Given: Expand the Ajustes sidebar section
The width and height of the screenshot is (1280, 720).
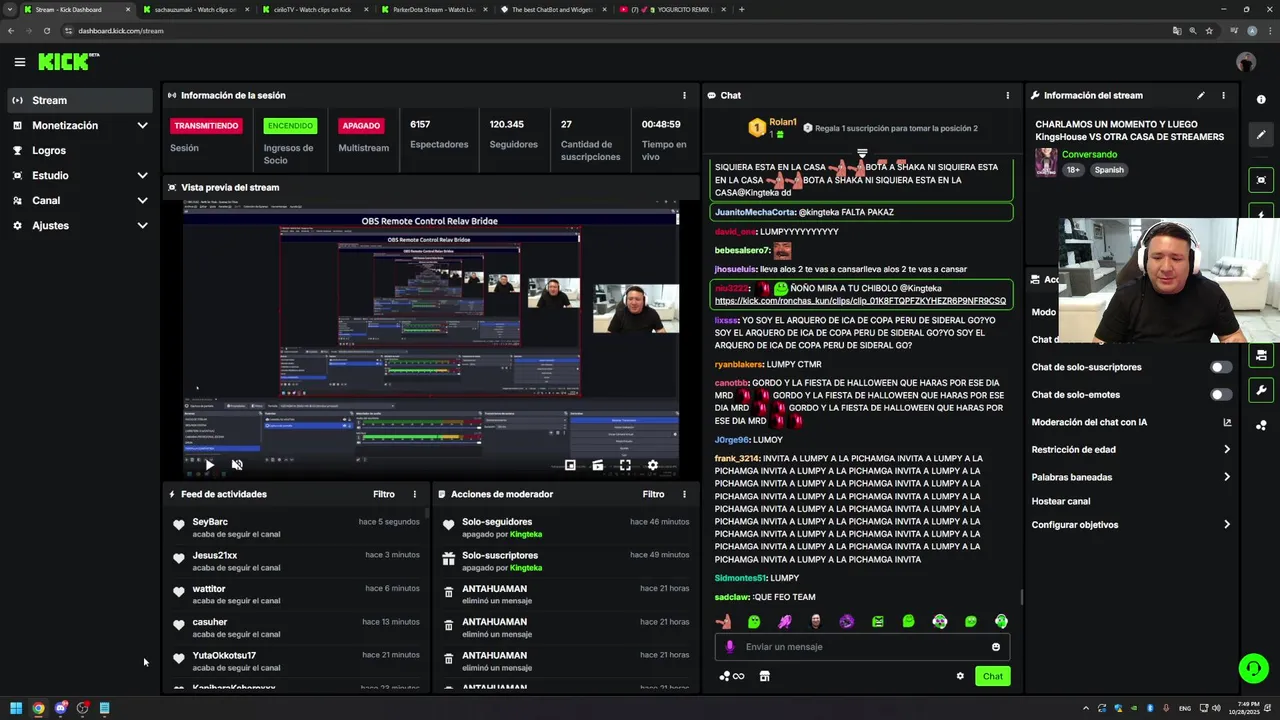Looking at the screenshot, I should click(x=142, y=225).
